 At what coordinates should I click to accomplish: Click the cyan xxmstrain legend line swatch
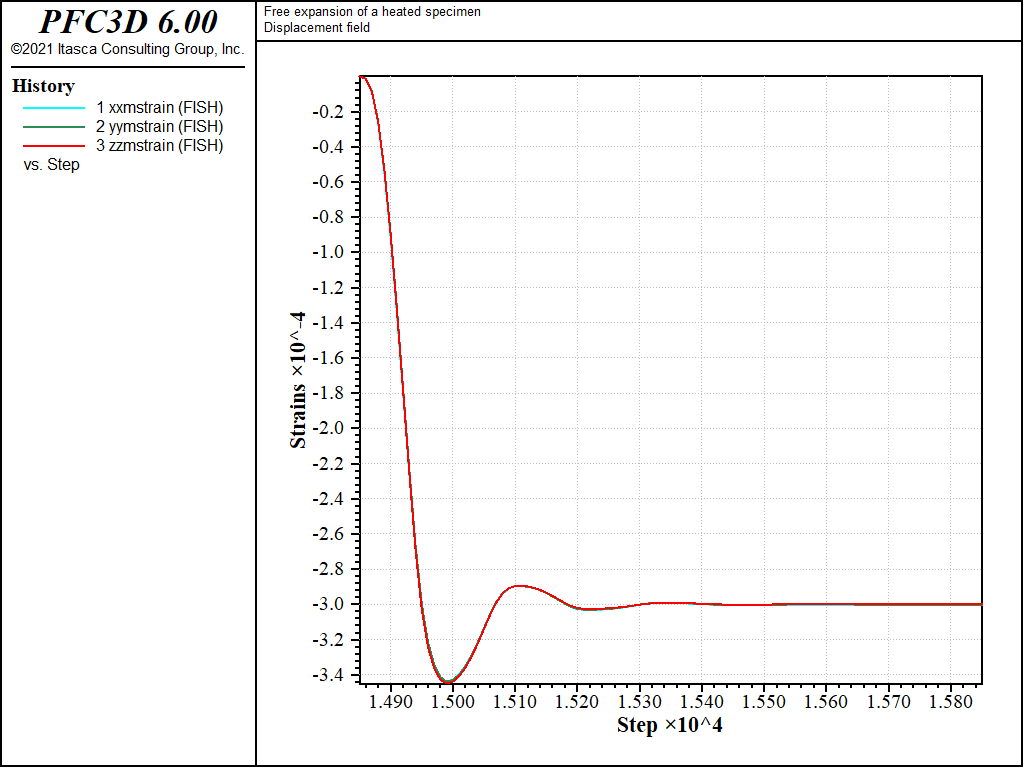click(54, 108)
